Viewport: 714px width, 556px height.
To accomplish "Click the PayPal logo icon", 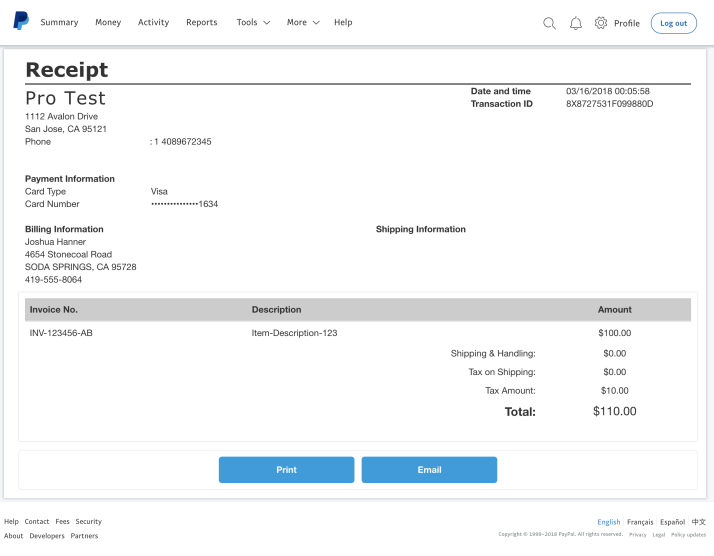I will click(21, 21).
